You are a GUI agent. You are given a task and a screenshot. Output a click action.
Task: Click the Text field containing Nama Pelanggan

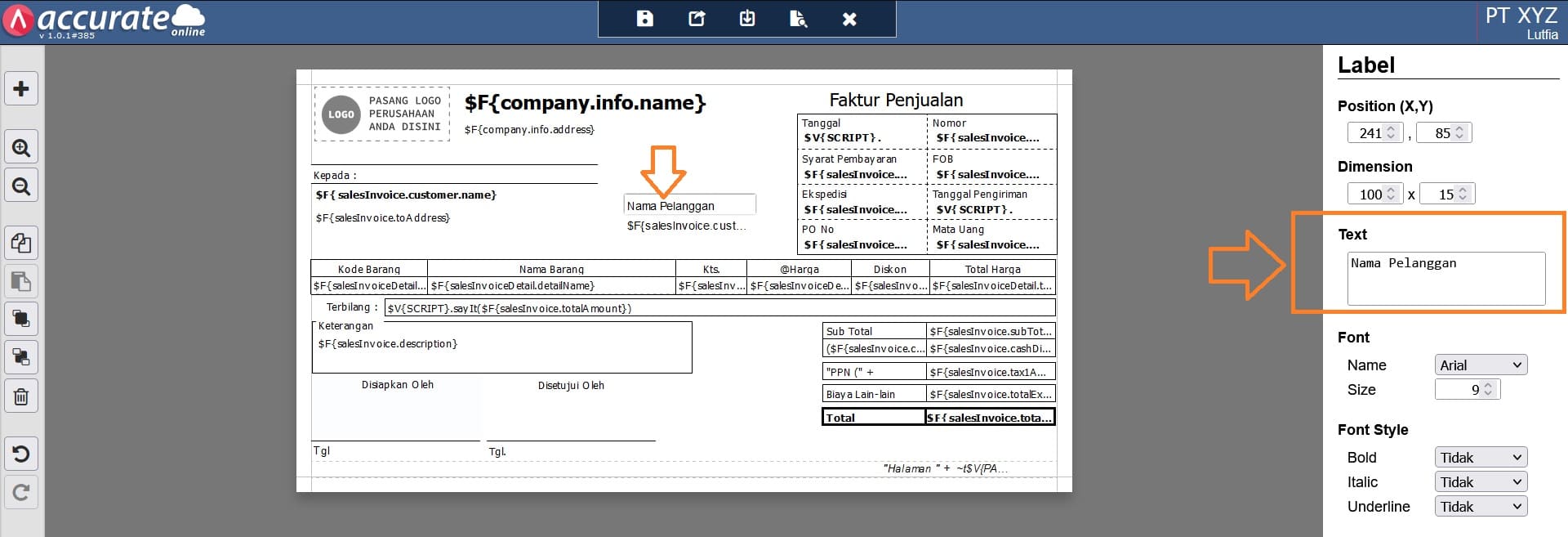1445,279
